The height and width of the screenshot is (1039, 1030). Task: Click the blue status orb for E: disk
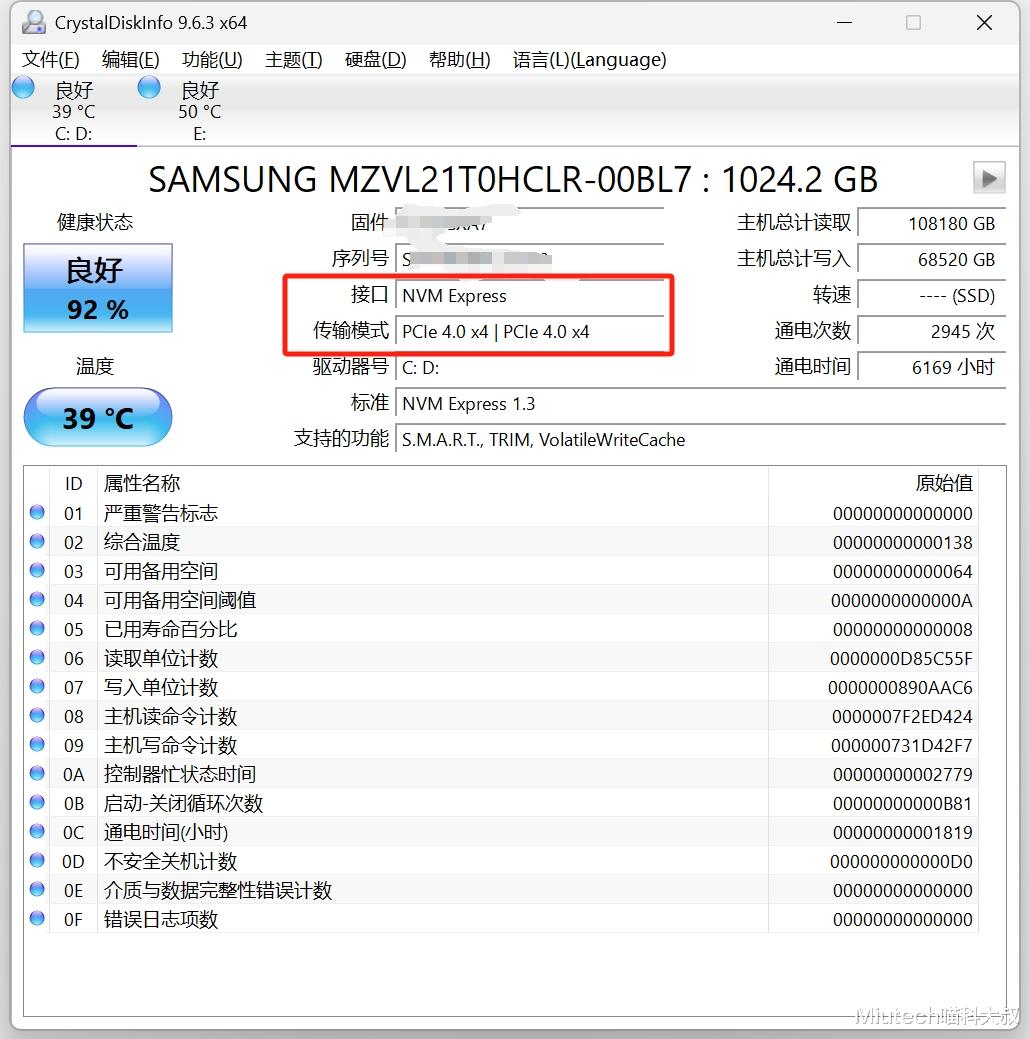point(149,87)
